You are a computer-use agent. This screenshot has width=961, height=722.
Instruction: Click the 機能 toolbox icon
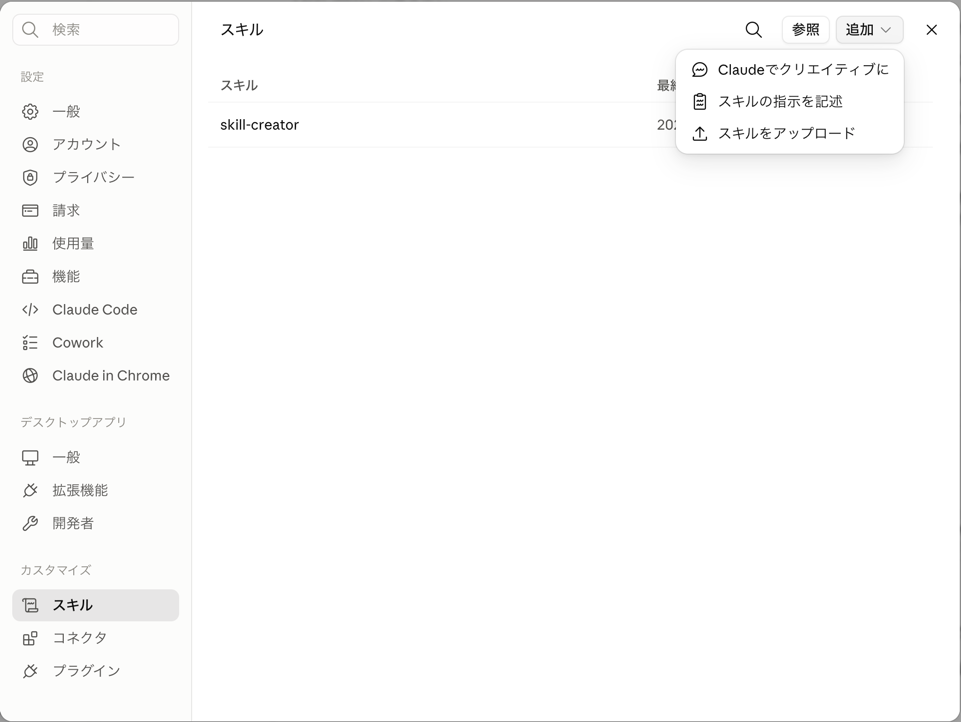tap(30, 277)
